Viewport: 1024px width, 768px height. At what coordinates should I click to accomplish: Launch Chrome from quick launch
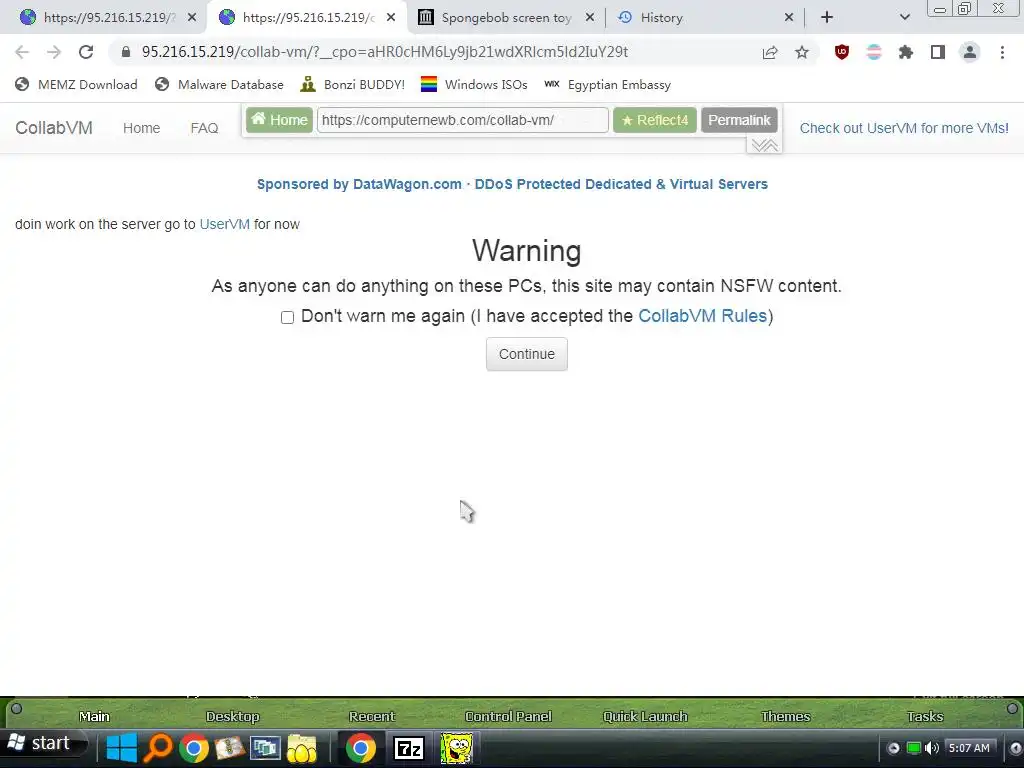(x=194, y=748)
